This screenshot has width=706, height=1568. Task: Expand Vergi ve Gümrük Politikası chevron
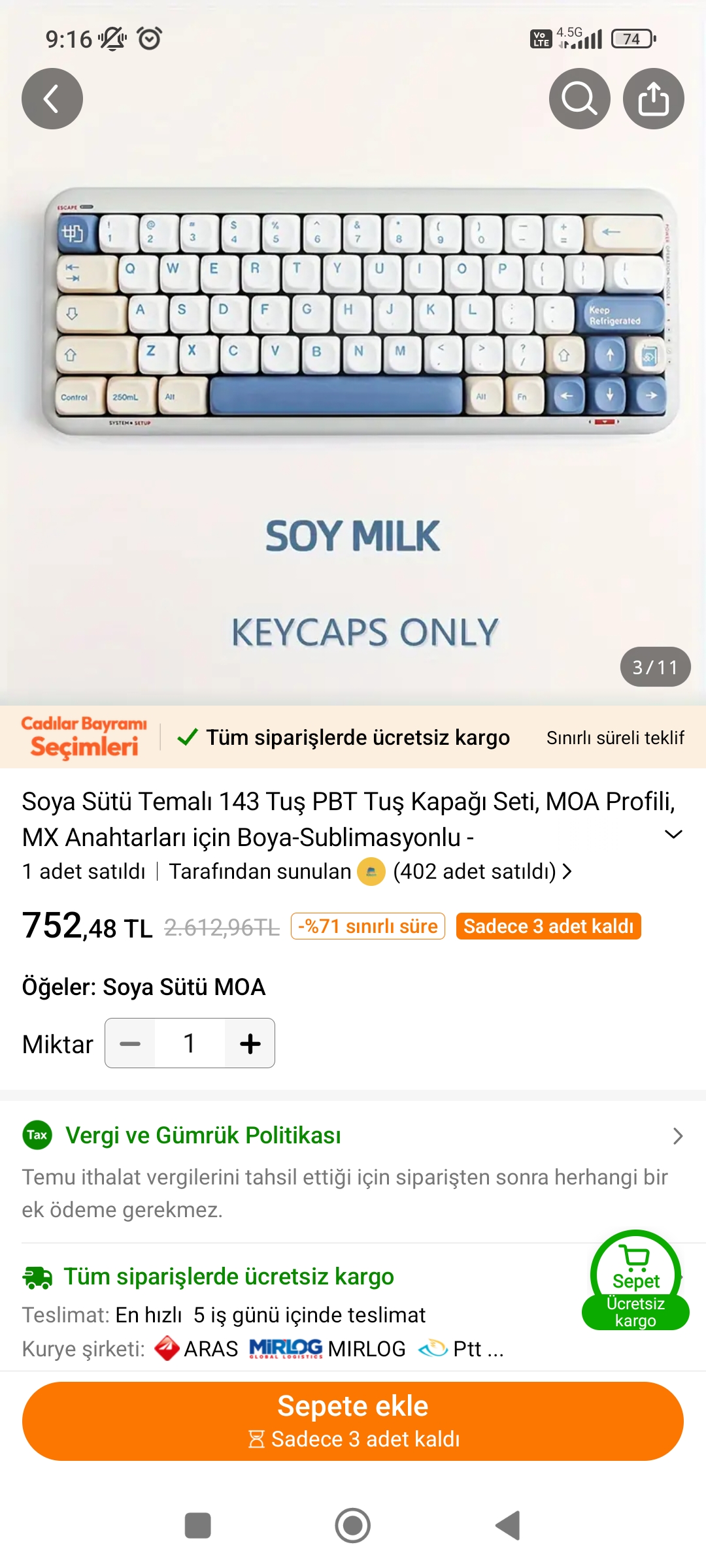(x=677, y=1136)
